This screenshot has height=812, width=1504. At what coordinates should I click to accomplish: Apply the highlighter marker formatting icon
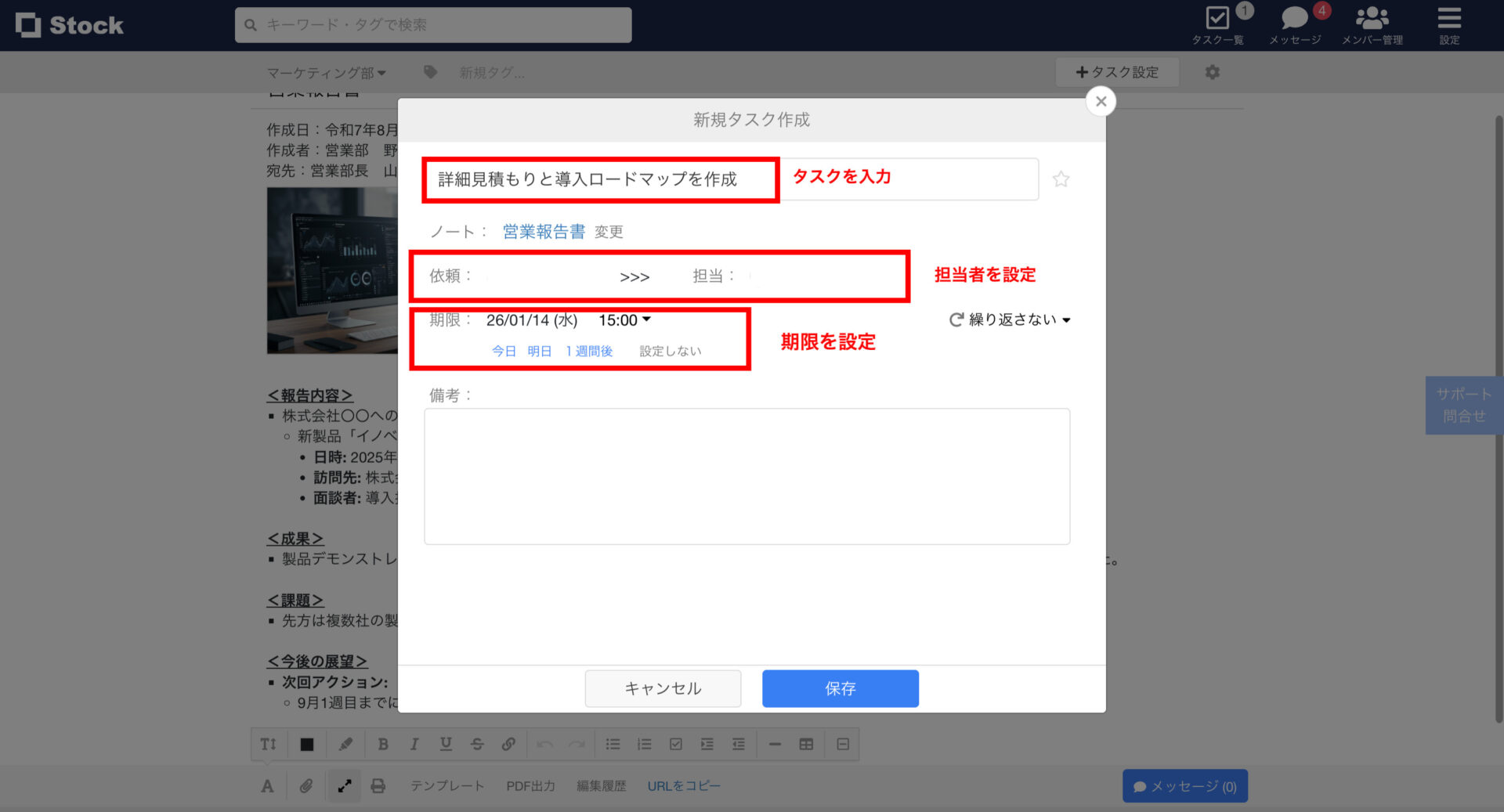click(345, 744)
